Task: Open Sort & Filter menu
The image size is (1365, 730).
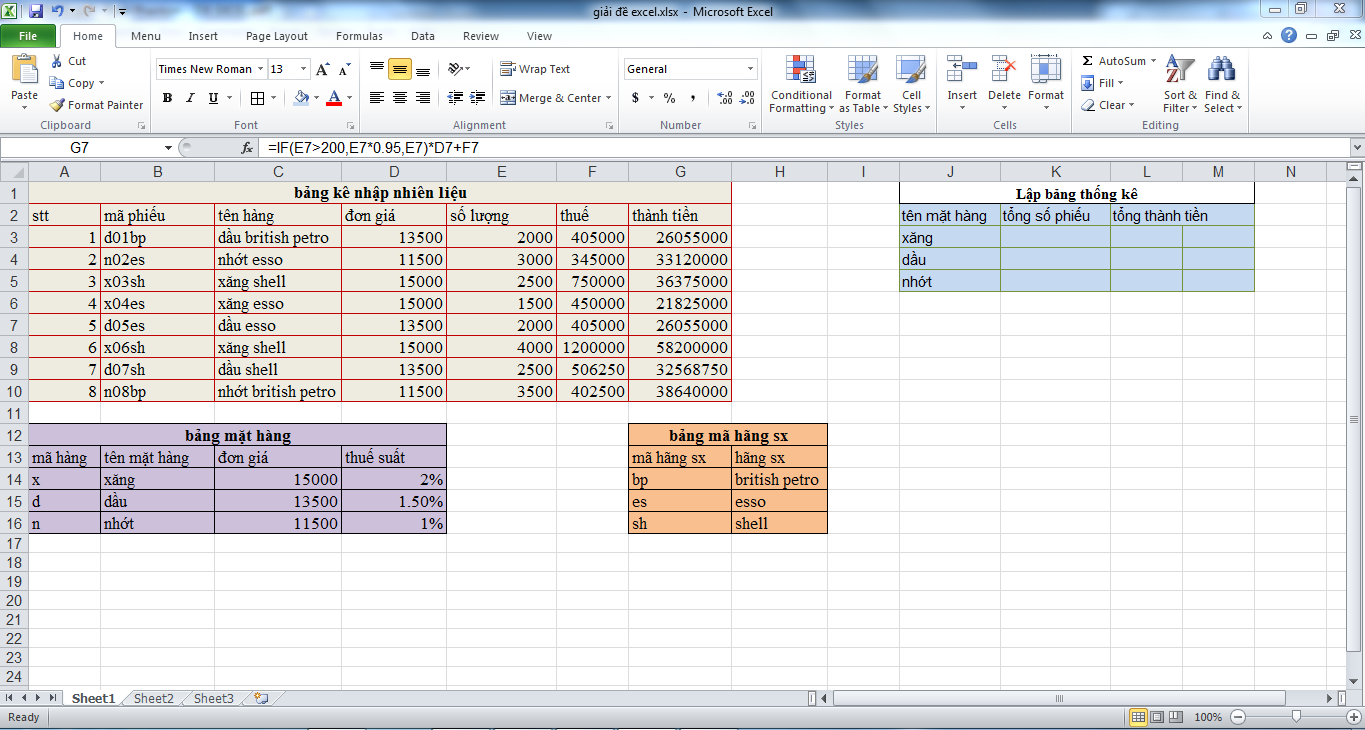Action: coord(1180,84)
